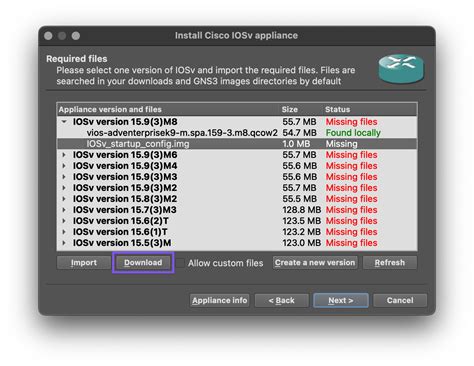Collapse the IOSv version 15.9(3)M8 tree

[64, 122]
